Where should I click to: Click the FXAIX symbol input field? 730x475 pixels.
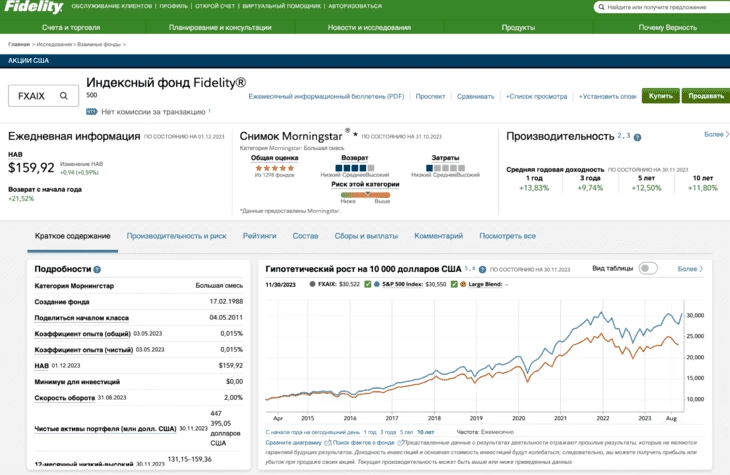pos(43,96)
